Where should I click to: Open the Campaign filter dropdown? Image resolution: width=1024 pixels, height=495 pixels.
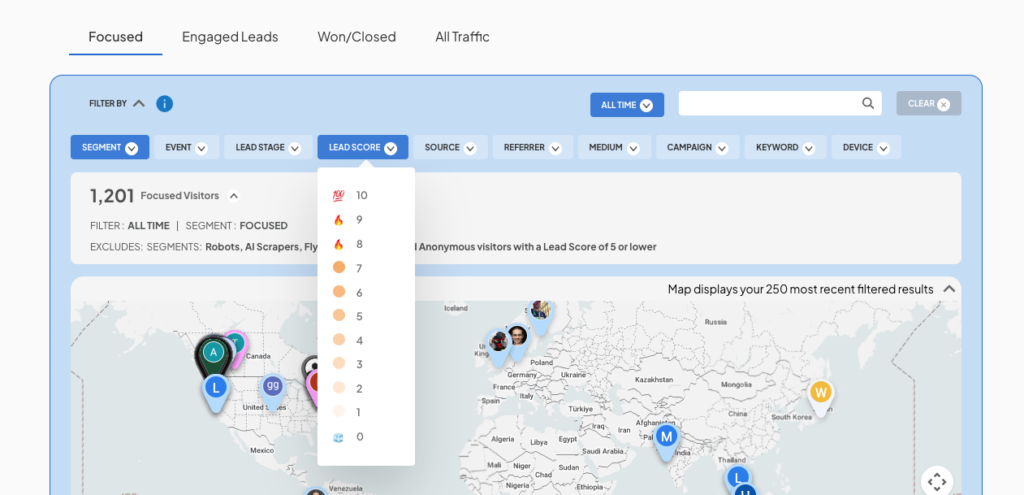[x=697, y=148]
